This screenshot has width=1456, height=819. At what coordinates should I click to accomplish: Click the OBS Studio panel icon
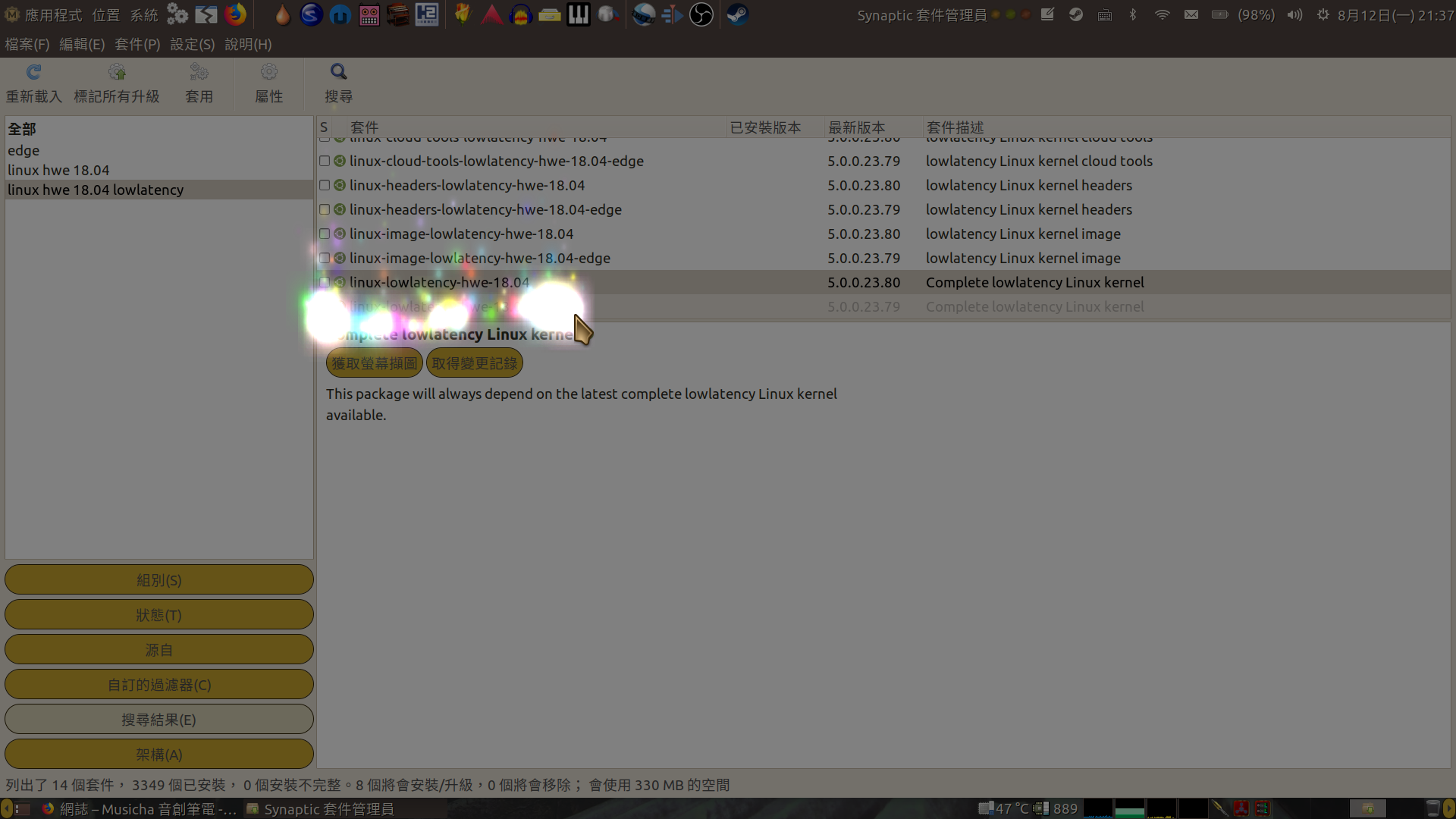point(701,14)
